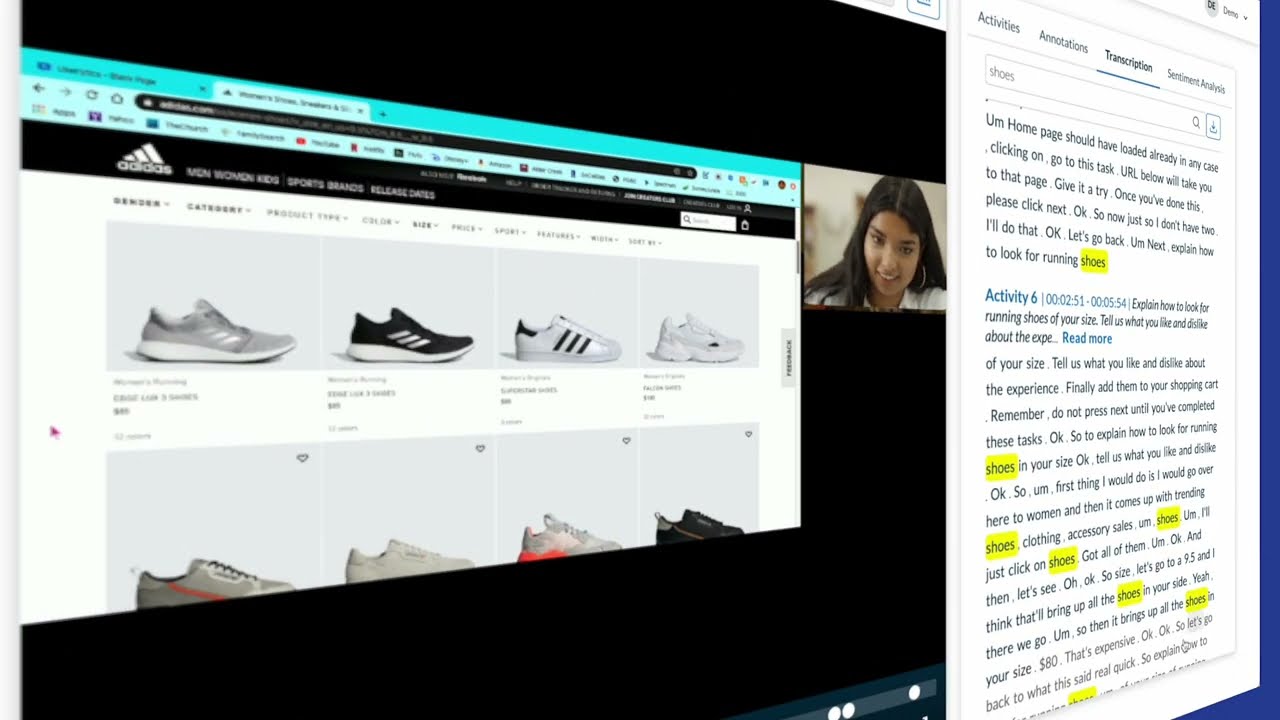Click the Activity 6 heading link
This screenshot has width=1280, height=720.
pos(1011,297)
